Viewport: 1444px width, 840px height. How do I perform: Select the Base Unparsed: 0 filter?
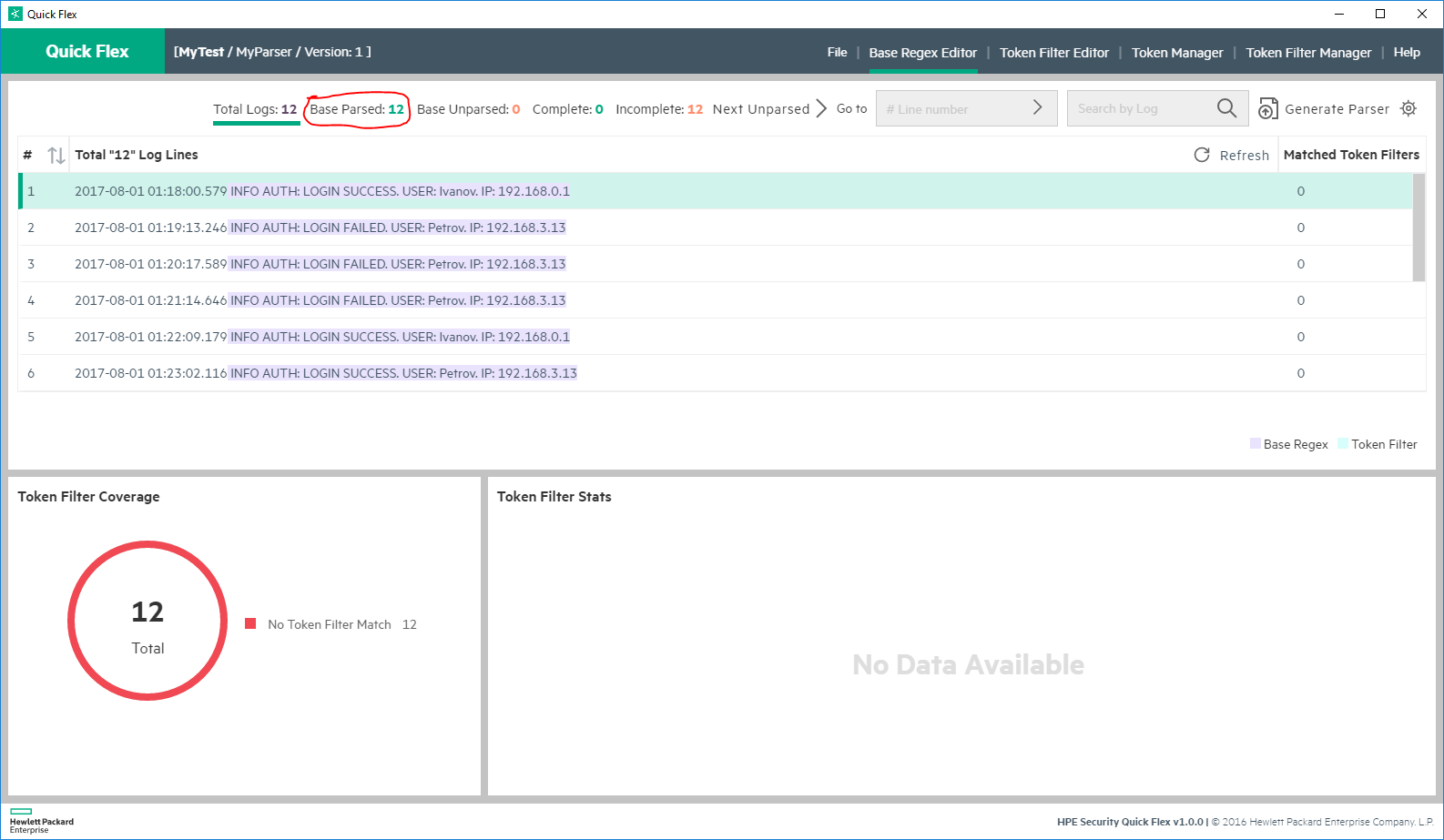[x=468, y=109]
